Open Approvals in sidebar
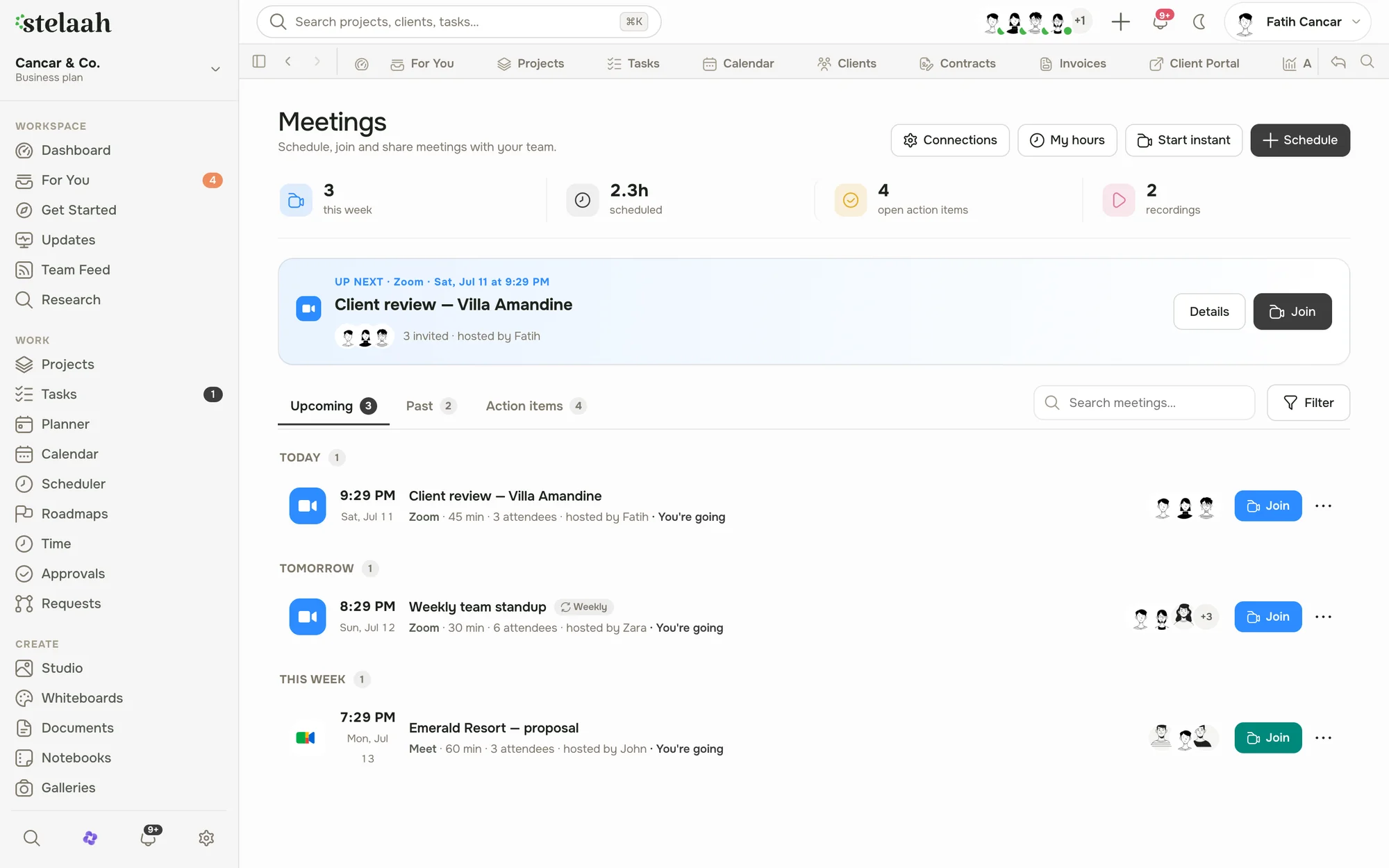The image size is (1389, 868). 118,573
